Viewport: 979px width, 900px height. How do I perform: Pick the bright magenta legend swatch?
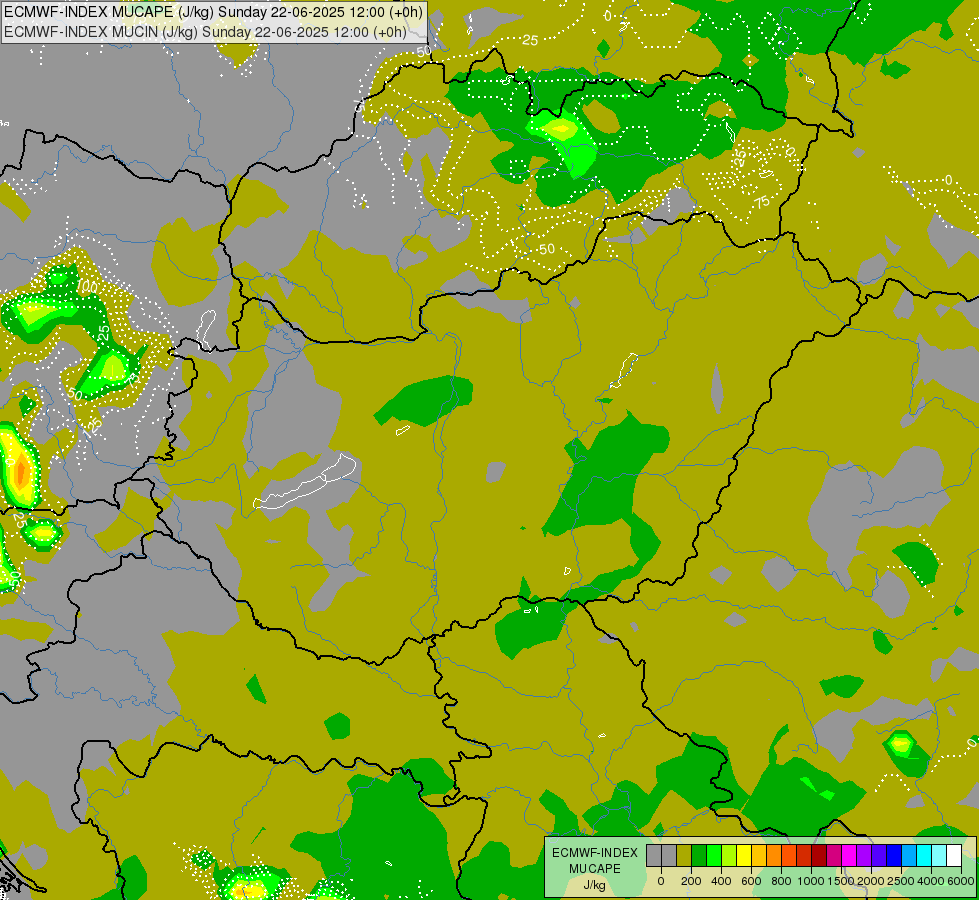click(x=850, y=855)
